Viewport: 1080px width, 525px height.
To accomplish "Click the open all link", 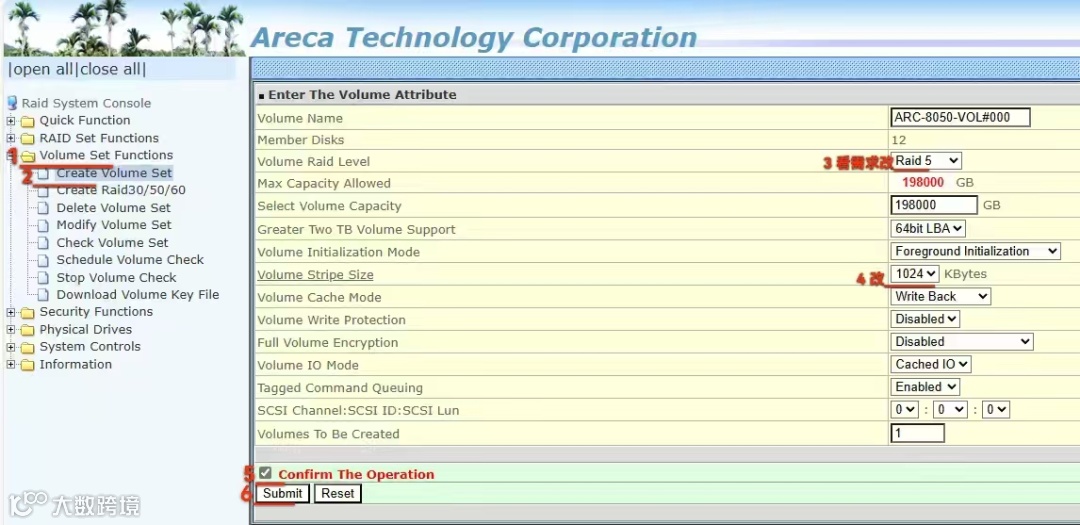I will coord(41,70).
